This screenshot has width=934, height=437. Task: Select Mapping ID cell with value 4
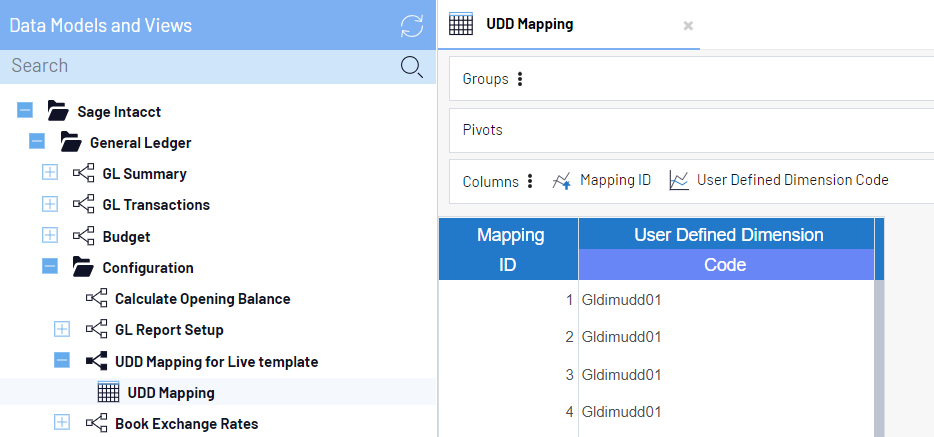[x=509, y=412]
